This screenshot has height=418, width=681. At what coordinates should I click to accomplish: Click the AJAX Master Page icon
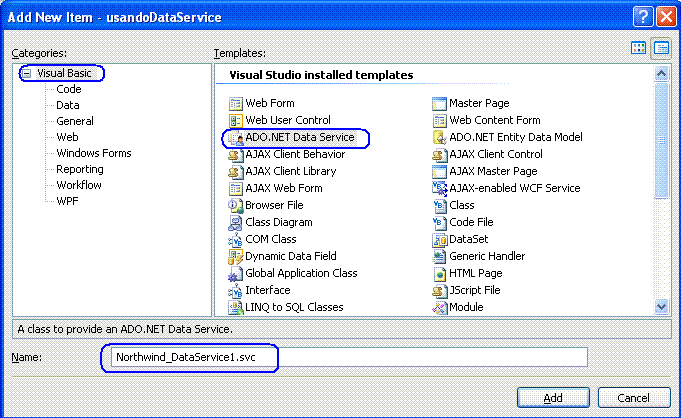point(439,172)
